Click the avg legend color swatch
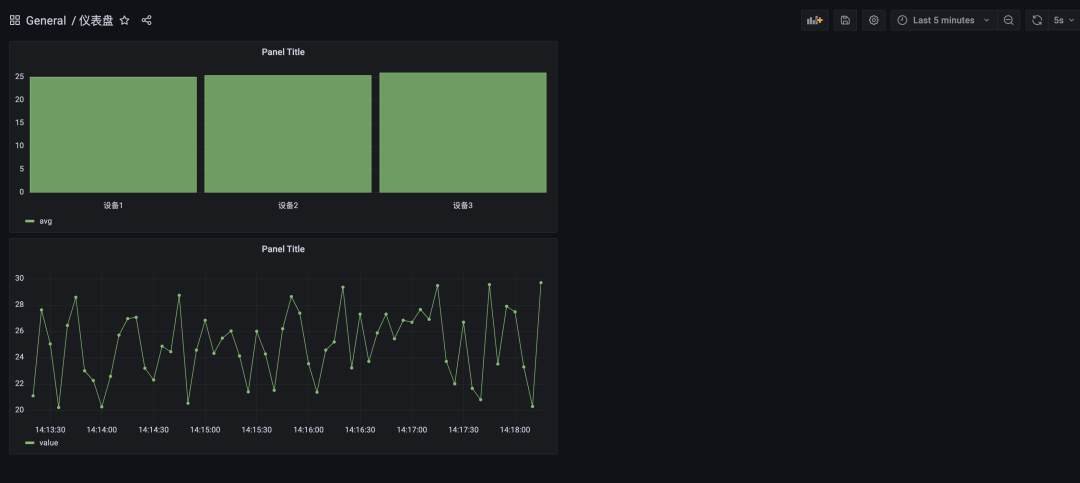1080x483 pixels. 30,221
